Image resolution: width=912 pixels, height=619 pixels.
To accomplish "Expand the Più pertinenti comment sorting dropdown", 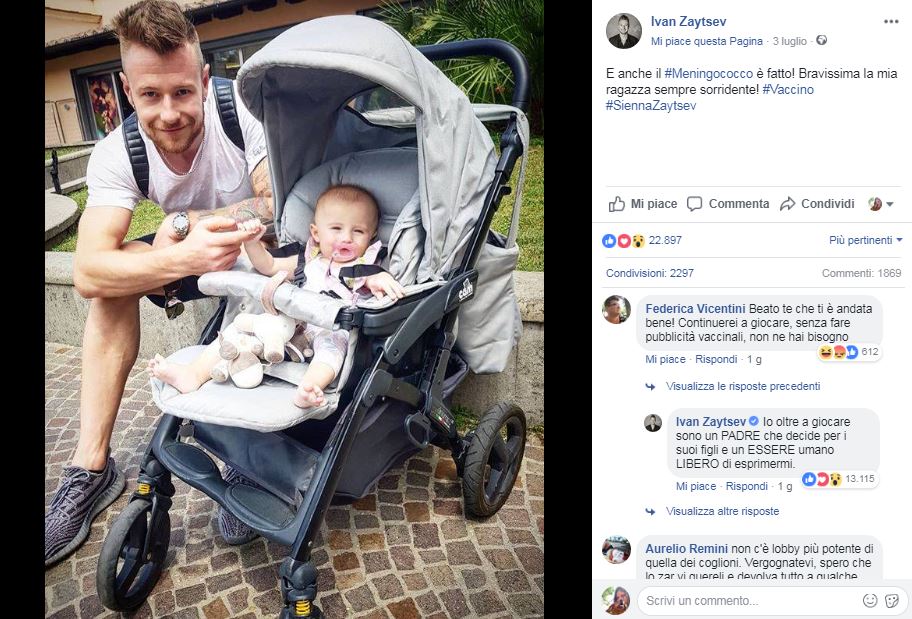I will [865, 240].
